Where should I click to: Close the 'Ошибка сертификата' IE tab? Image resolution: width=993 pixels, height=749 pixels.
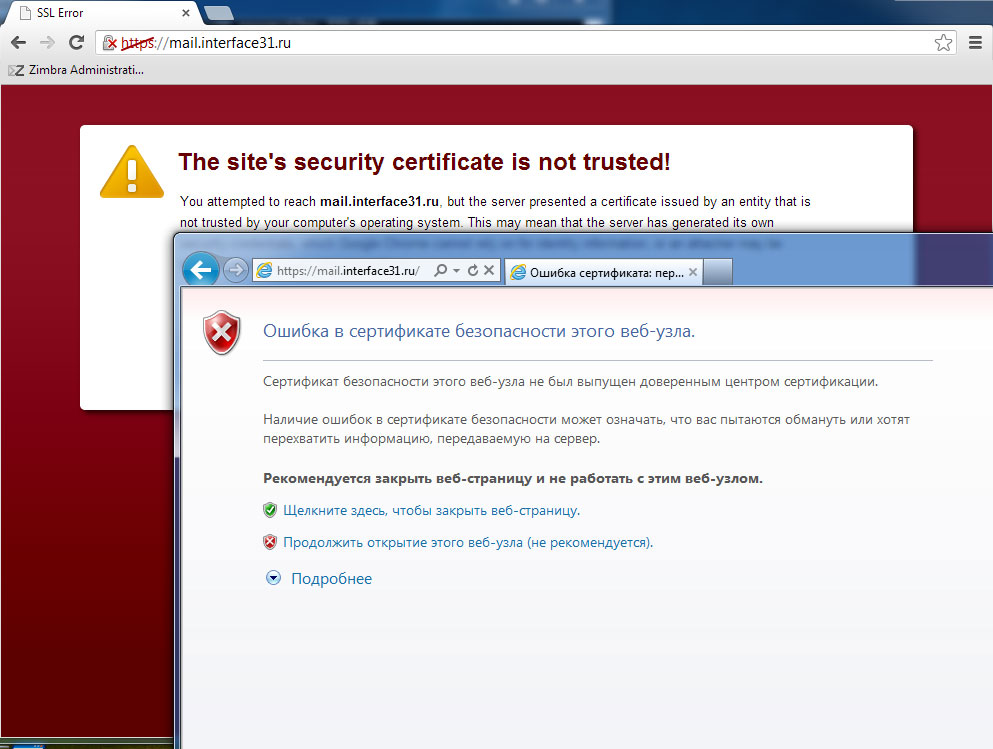pyautogui.click(x=693, y=272)
